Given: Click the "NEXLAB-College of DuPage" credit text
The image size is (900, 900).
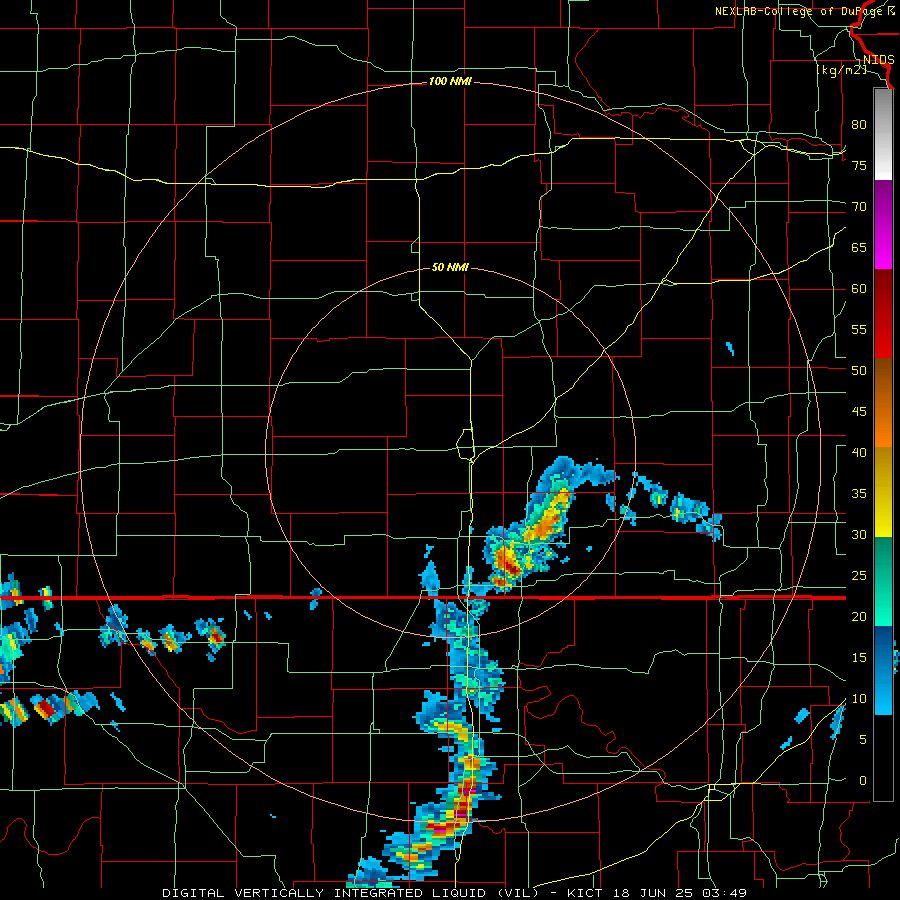Looking at the screenshot, I should (800, 11).
